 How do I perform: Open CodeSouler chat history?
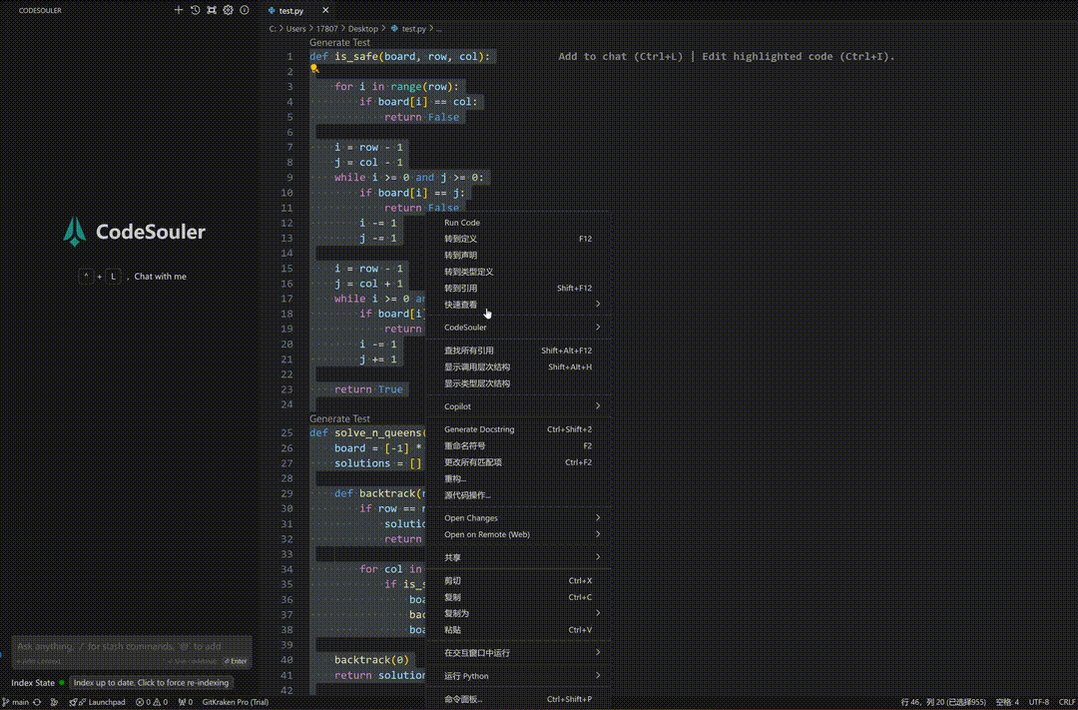195,10
